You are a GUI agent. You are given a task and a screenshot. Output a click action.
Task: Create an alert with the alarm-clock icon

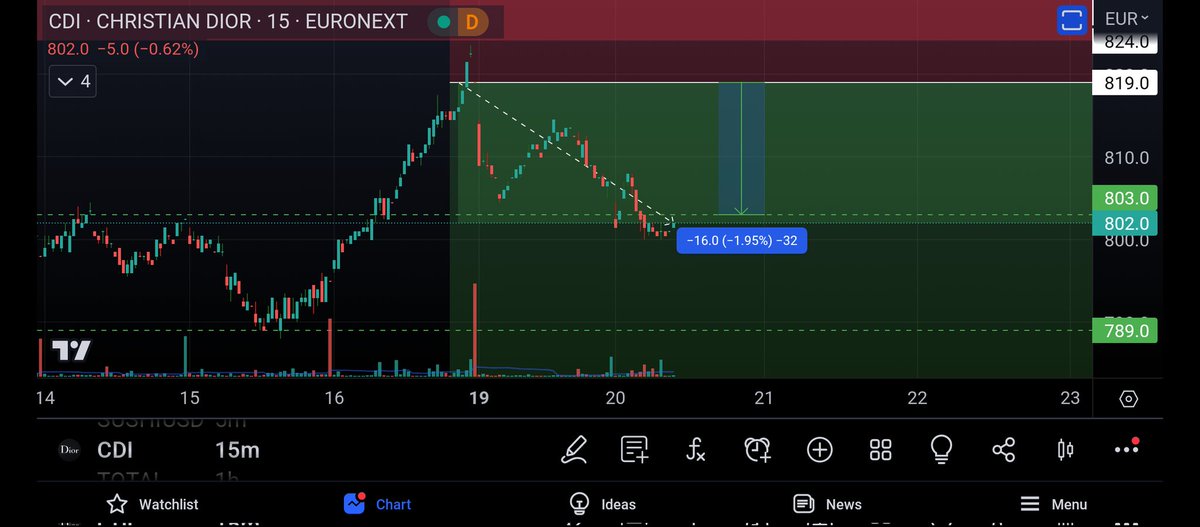pyautogui.click(x=758, y=450)
